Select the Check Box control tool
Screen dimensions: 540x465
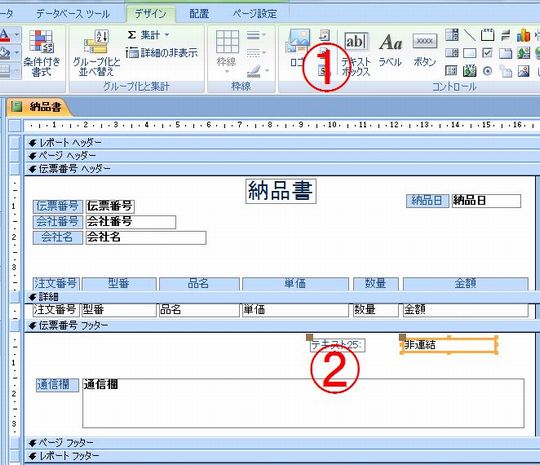[x=487, y=53]
